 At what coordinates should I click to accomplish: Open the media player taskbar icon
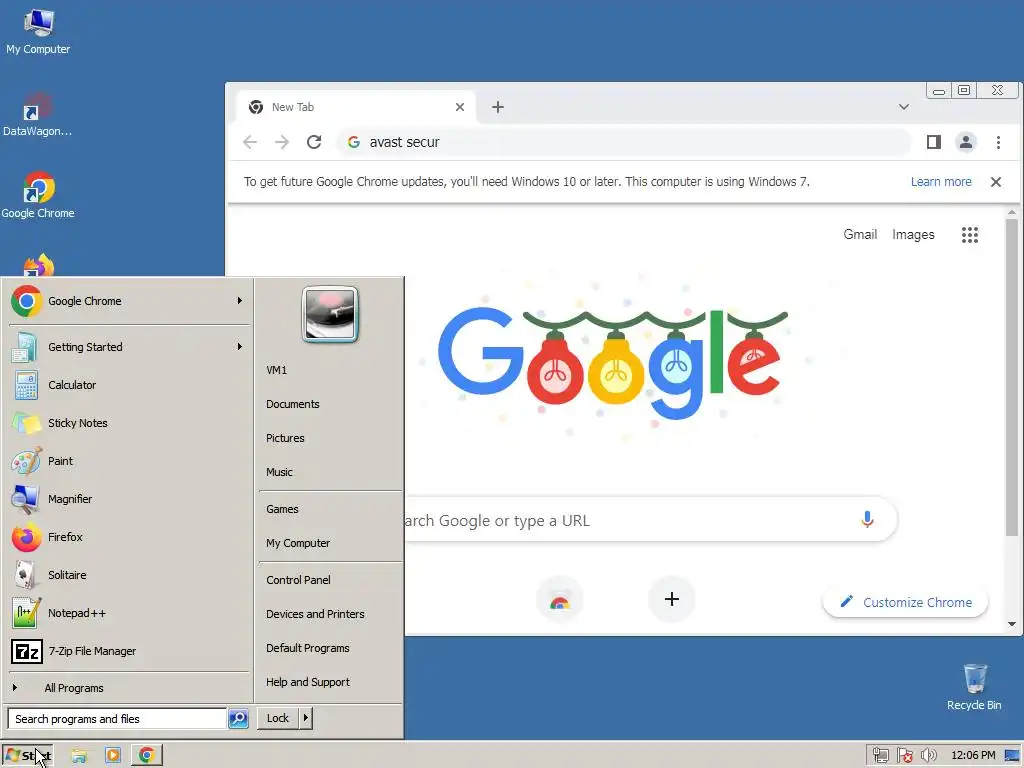112,756
